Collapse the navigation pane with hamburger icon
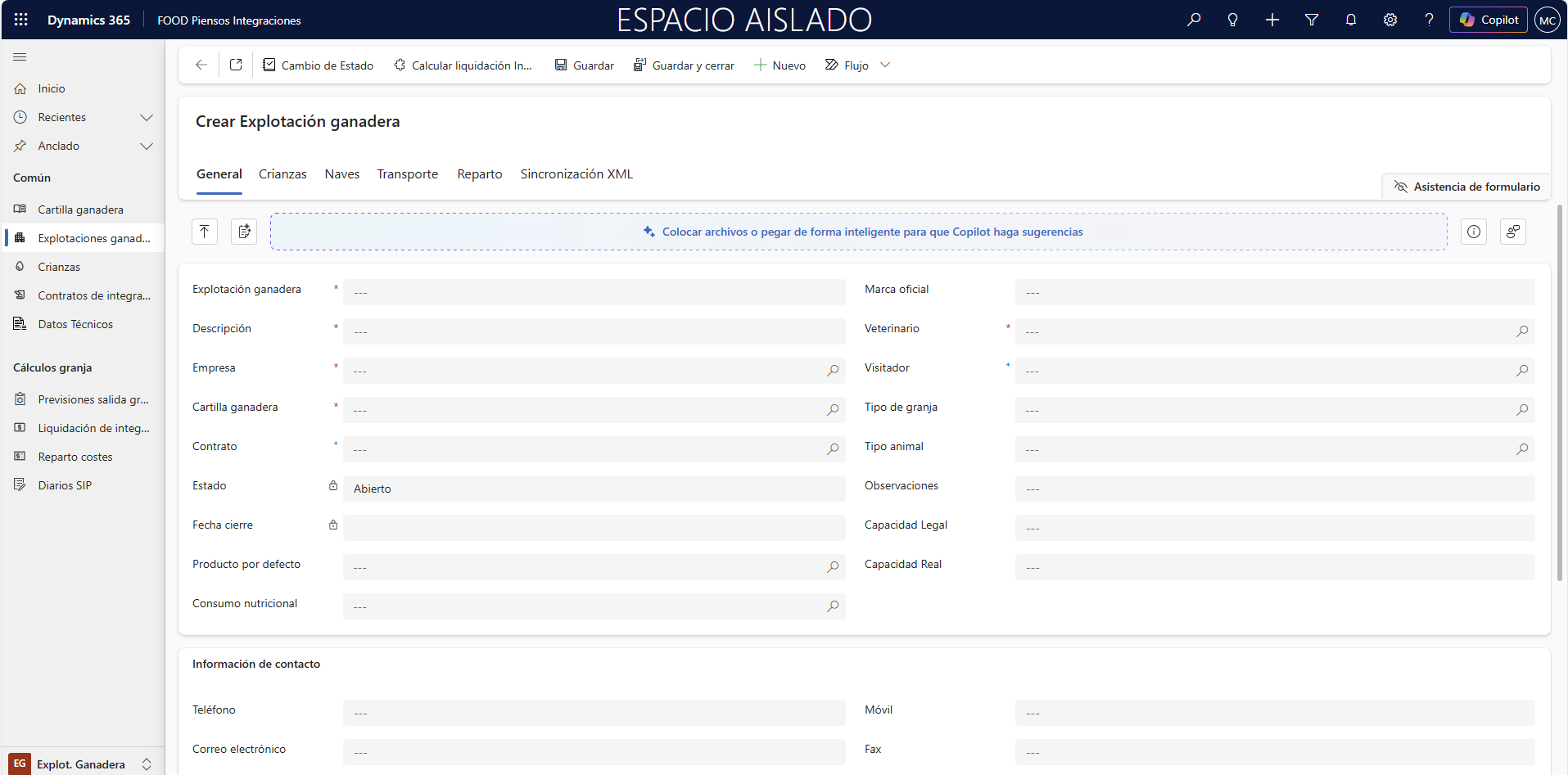1568x775 pixels. 20,57
